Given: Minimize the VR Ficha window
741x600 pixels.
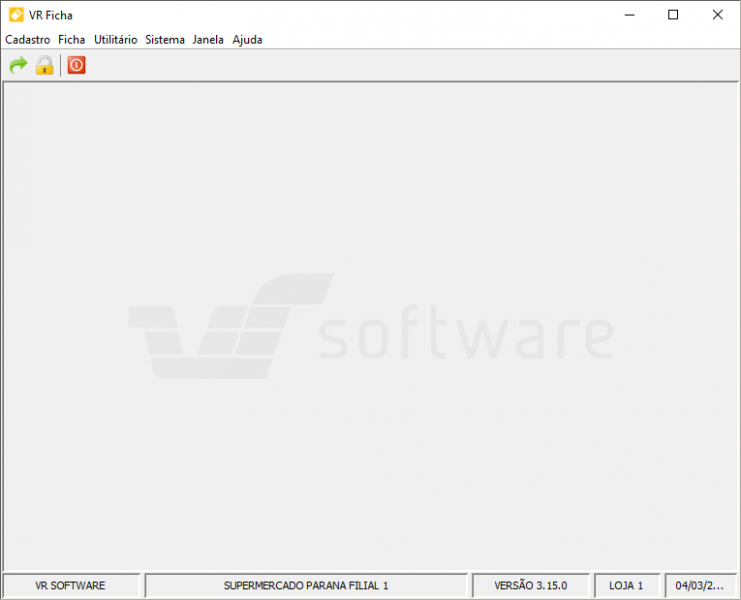Looking at the screenshot, I should click(629, 15).
